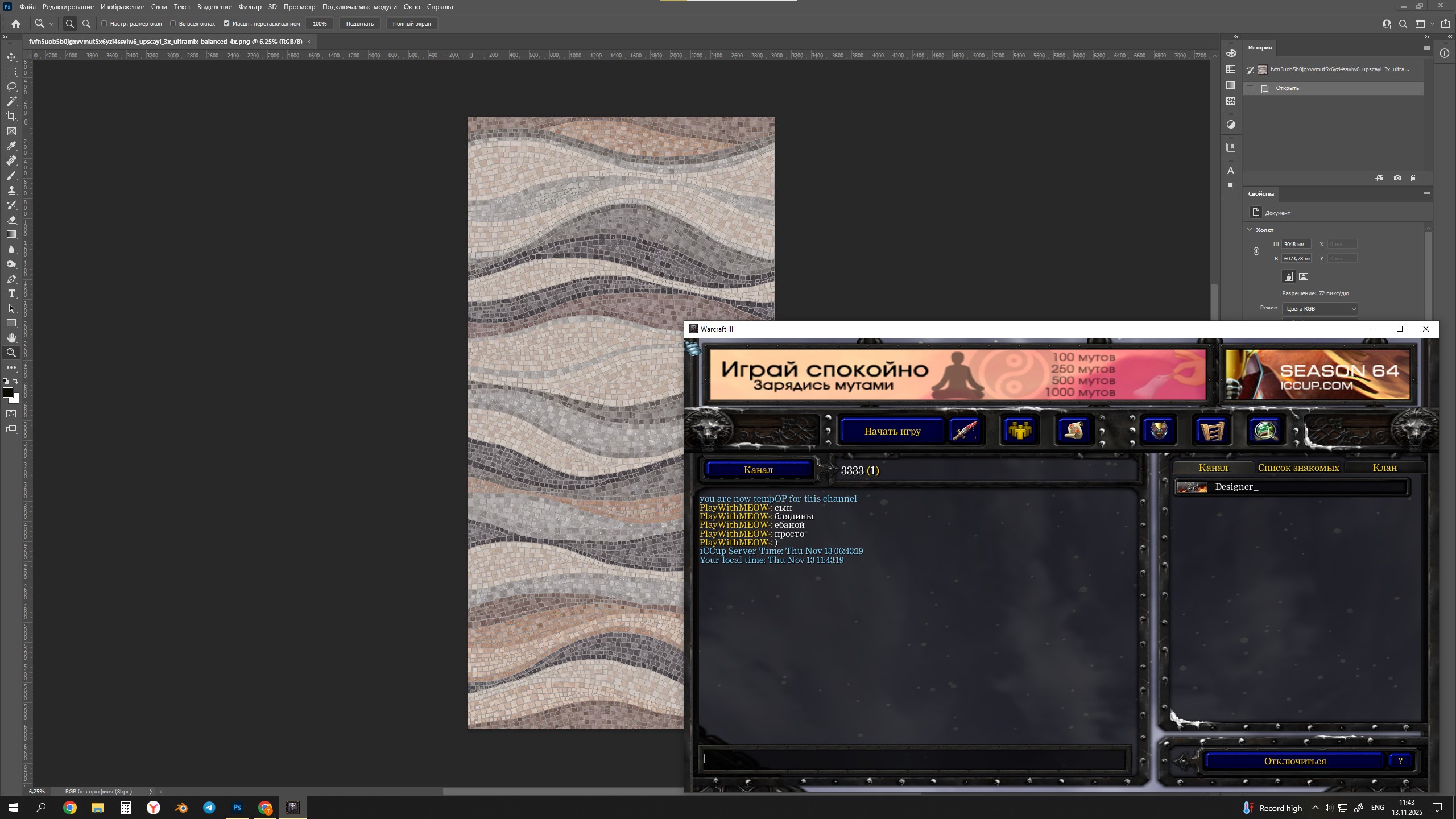Select the Lasso tool
This screenshot has width=1456, height=819.
coord(11,86)
